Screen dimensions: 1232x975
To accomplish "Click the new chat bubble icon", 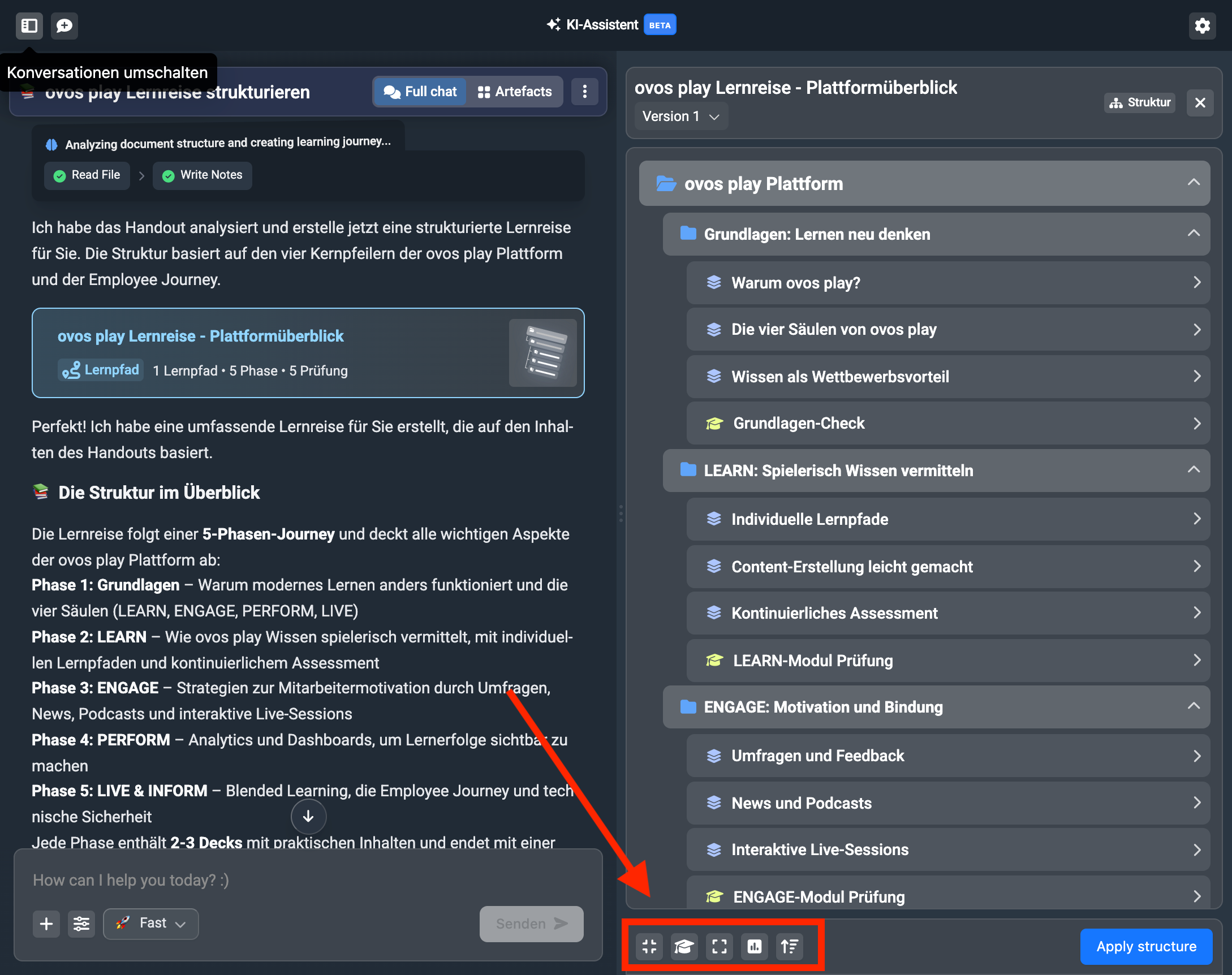I will point(64,25).
